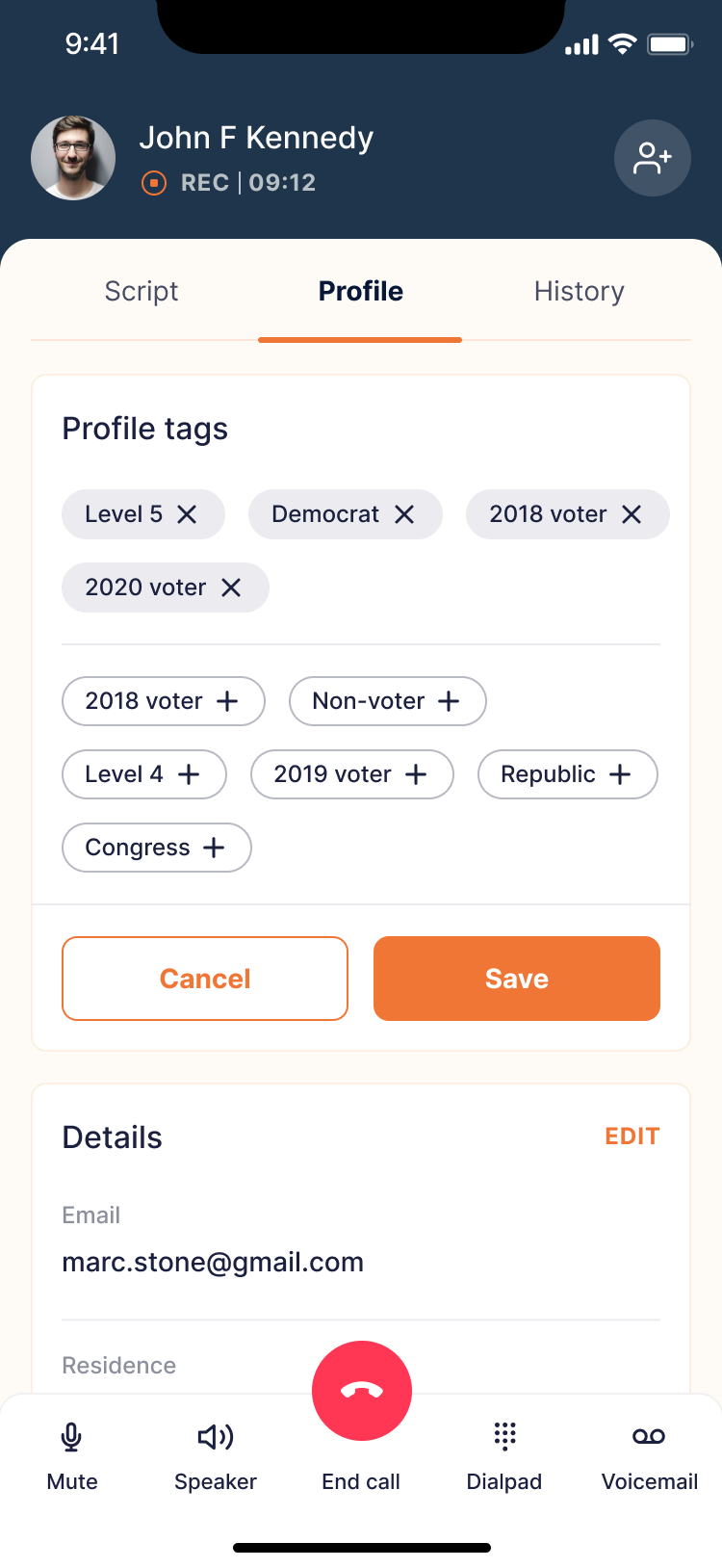Remove the selected 2018 voter tag
722x1568 pixels.
[x=632, y=514]
